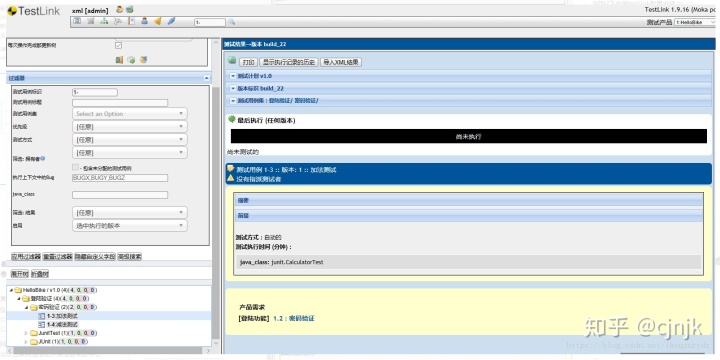Select test case 1-4 减法测试 in tree

pyautogui.click(x=62, y=324)
